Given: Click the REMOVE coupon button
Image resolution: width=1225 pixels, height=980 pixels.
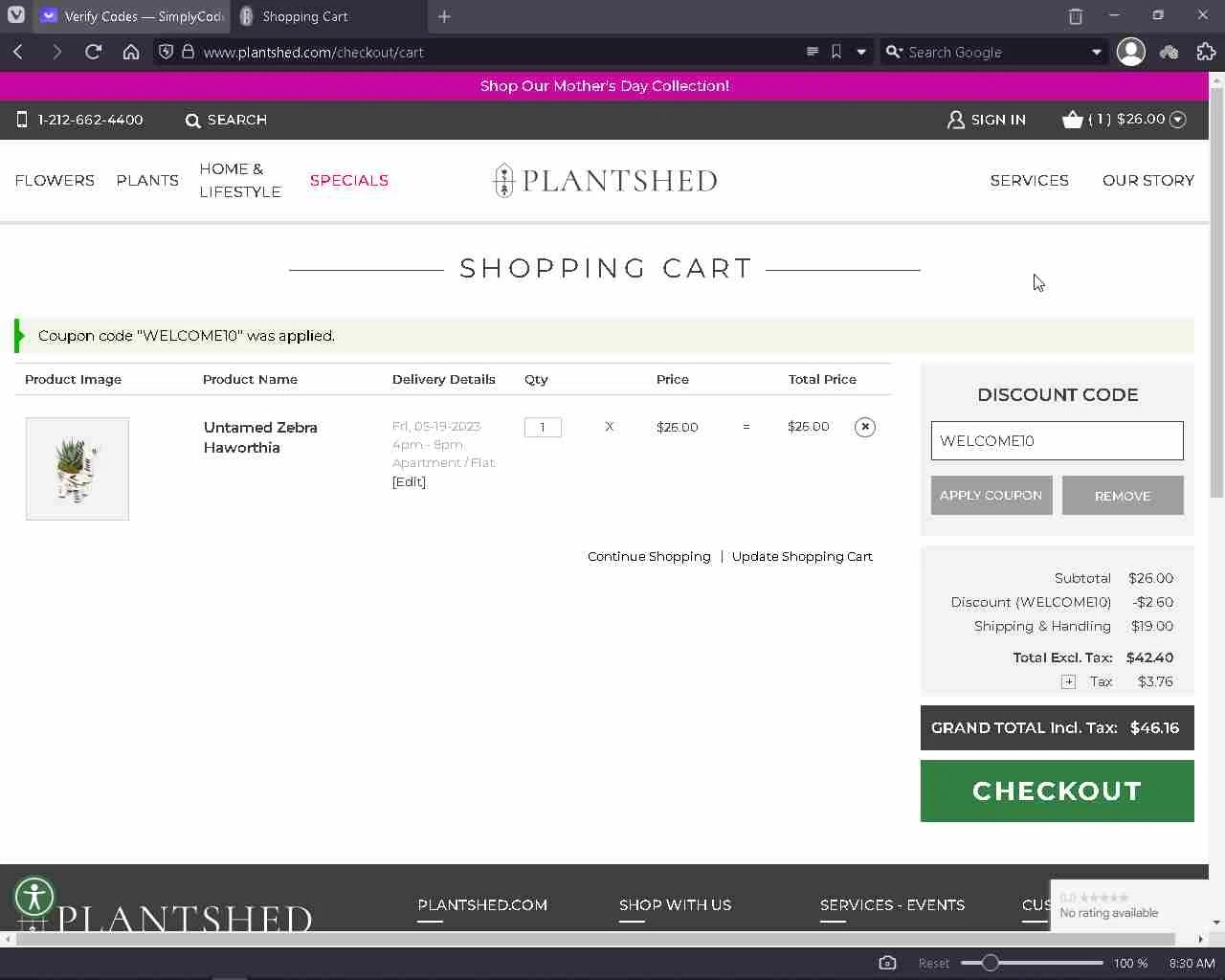Looking at the screenshot, I should [1123, 496].
